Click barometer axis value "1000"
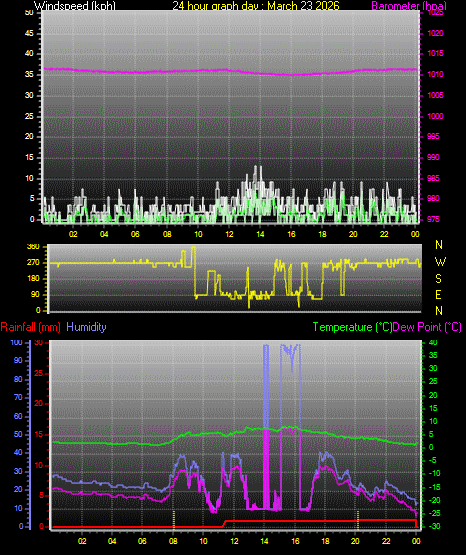466x555 pixels. point(436,116)
